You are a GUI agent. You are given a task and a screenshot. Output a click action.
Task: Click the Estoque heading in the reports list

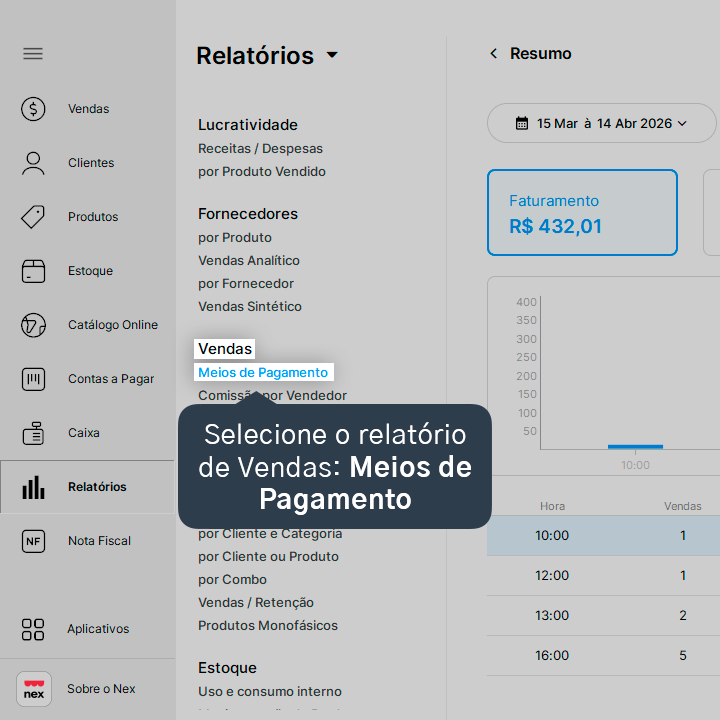(x=227, y=668)
